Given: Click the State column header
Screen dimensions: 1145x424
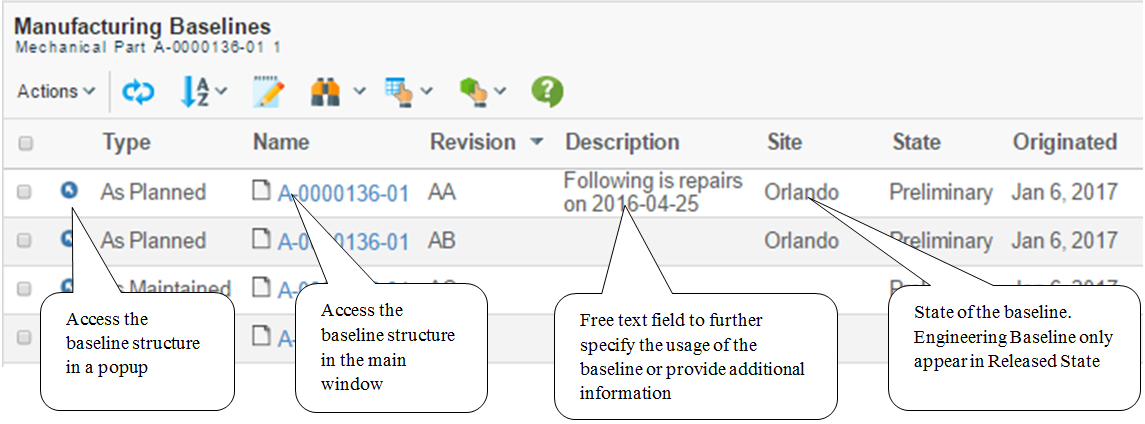Looking at the screenshot, I should tap(916, 143).
